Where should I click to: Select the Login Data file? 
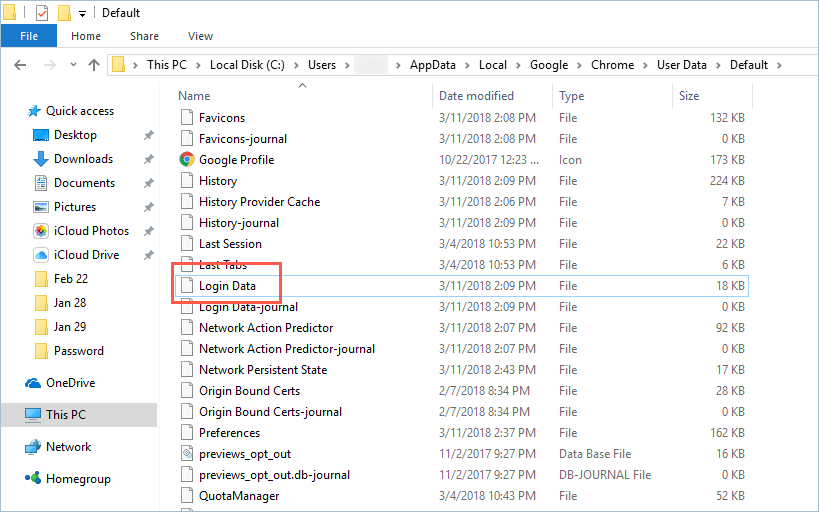(x=462, y=286)
